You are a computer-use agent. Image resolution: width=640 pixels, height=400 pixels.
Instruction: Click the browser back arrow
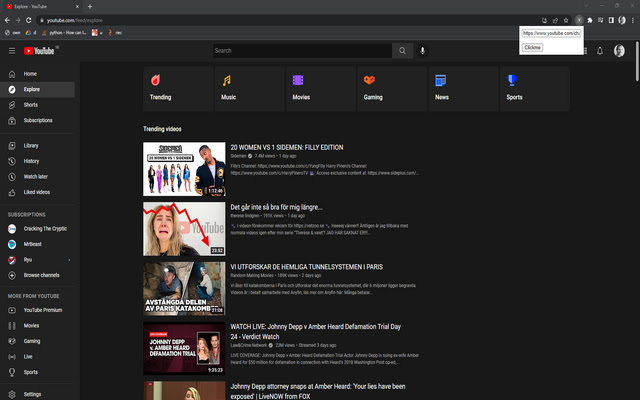(7, 20)
